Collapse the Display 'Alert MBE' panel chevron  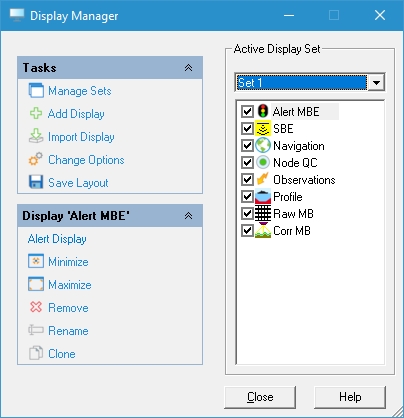[188, 216]
